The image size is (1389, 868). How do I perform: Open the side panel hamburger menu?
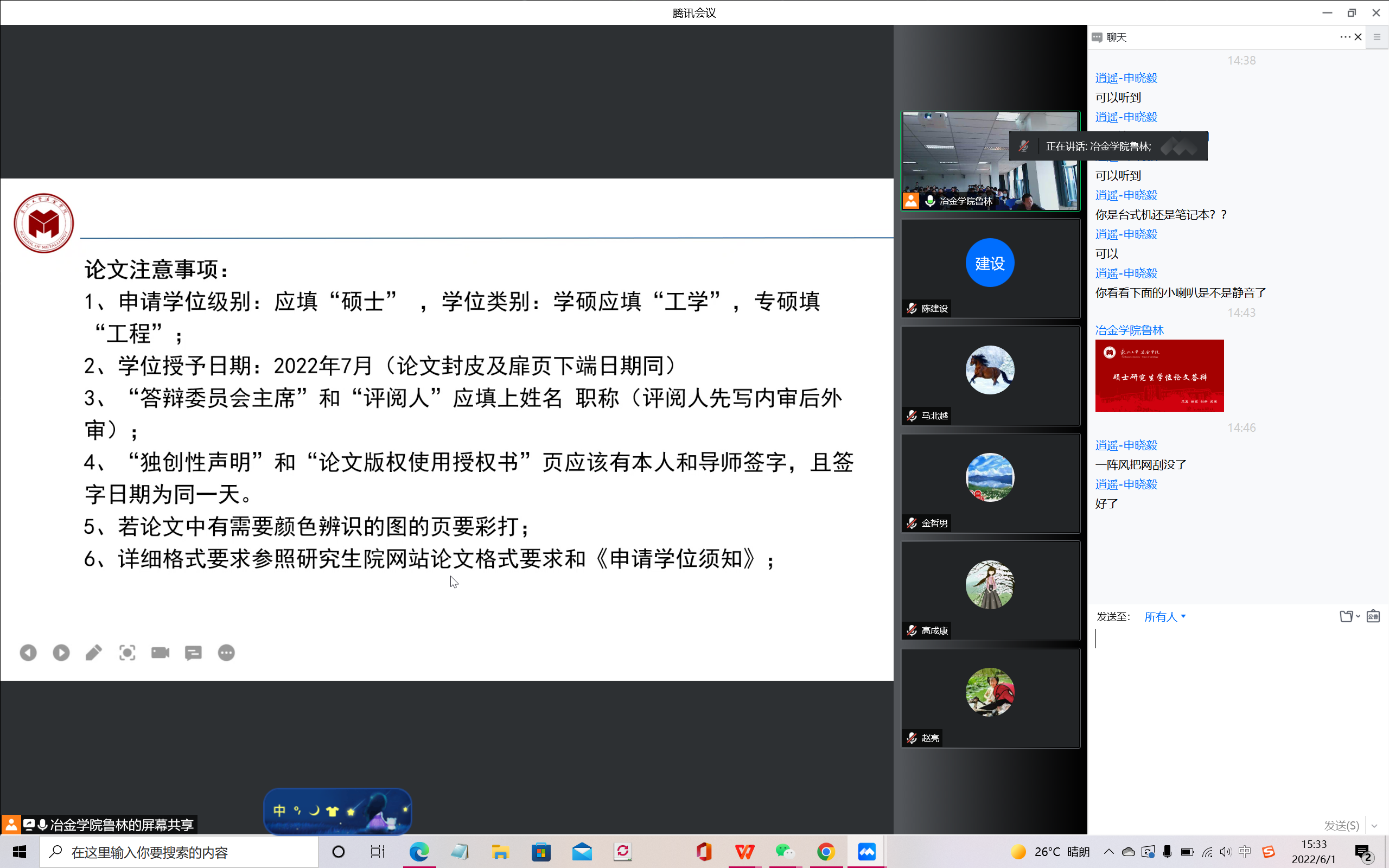coord(1377,37)
